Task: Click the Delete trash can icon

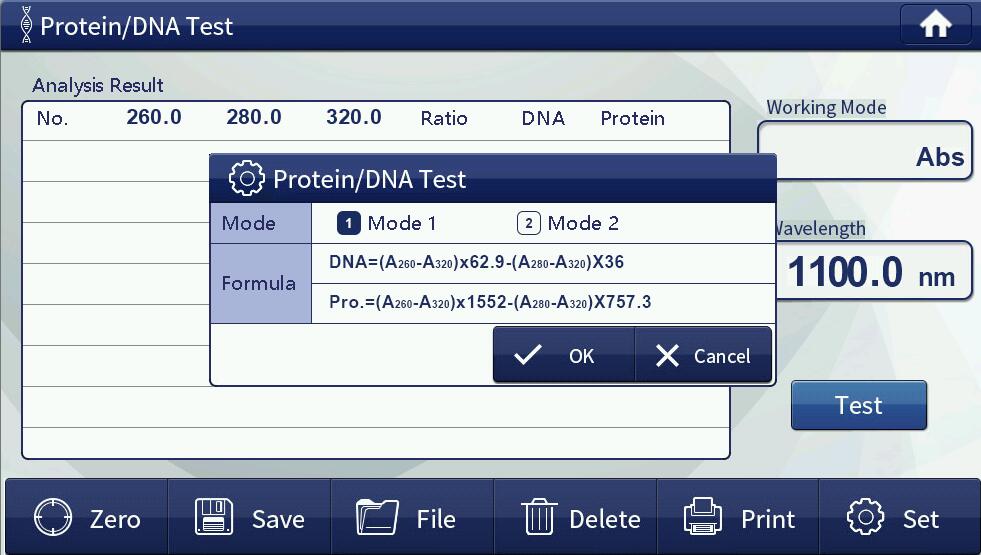Action: pos(539,518)
